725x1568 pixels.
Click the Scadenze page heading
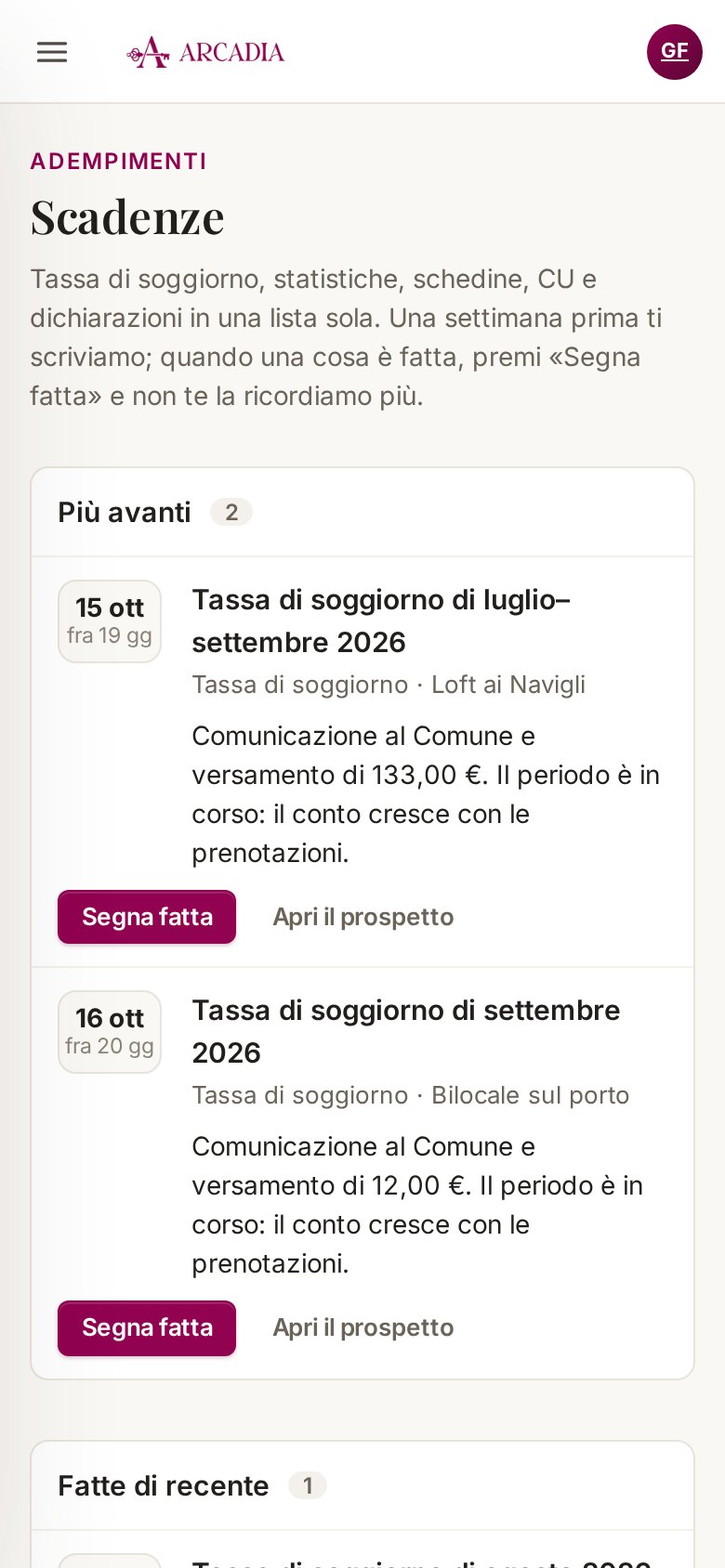[x=127, y=217]
